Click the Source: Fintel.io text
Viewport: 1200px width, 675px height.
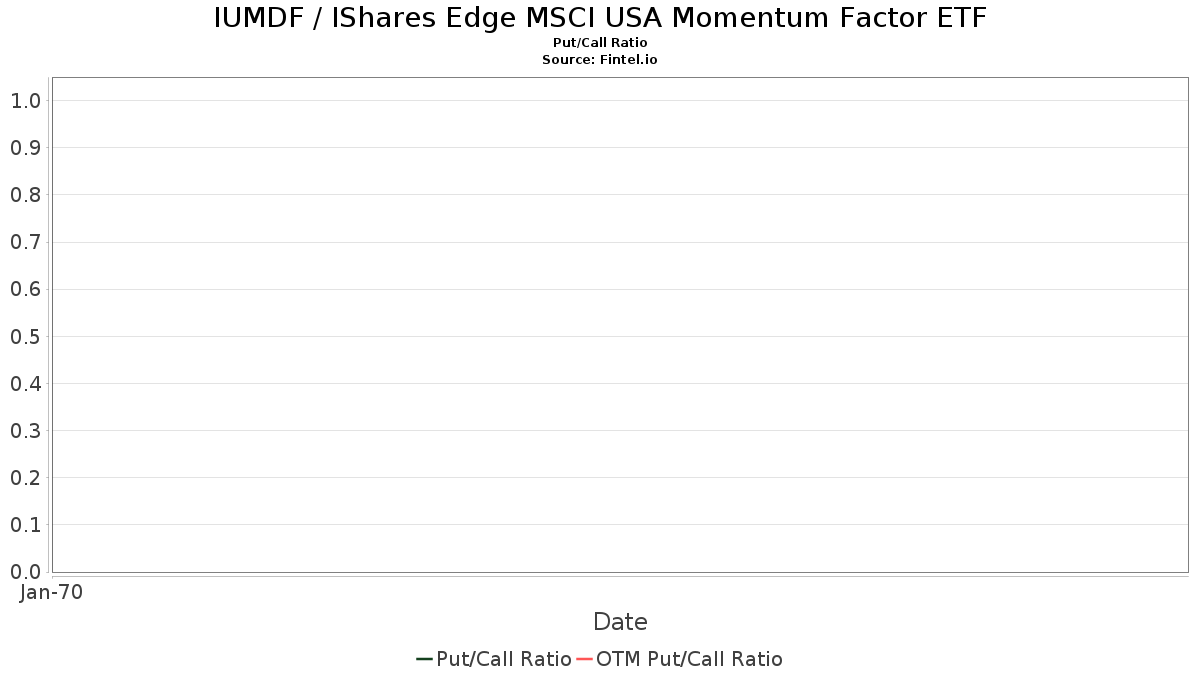coord(600,60)
